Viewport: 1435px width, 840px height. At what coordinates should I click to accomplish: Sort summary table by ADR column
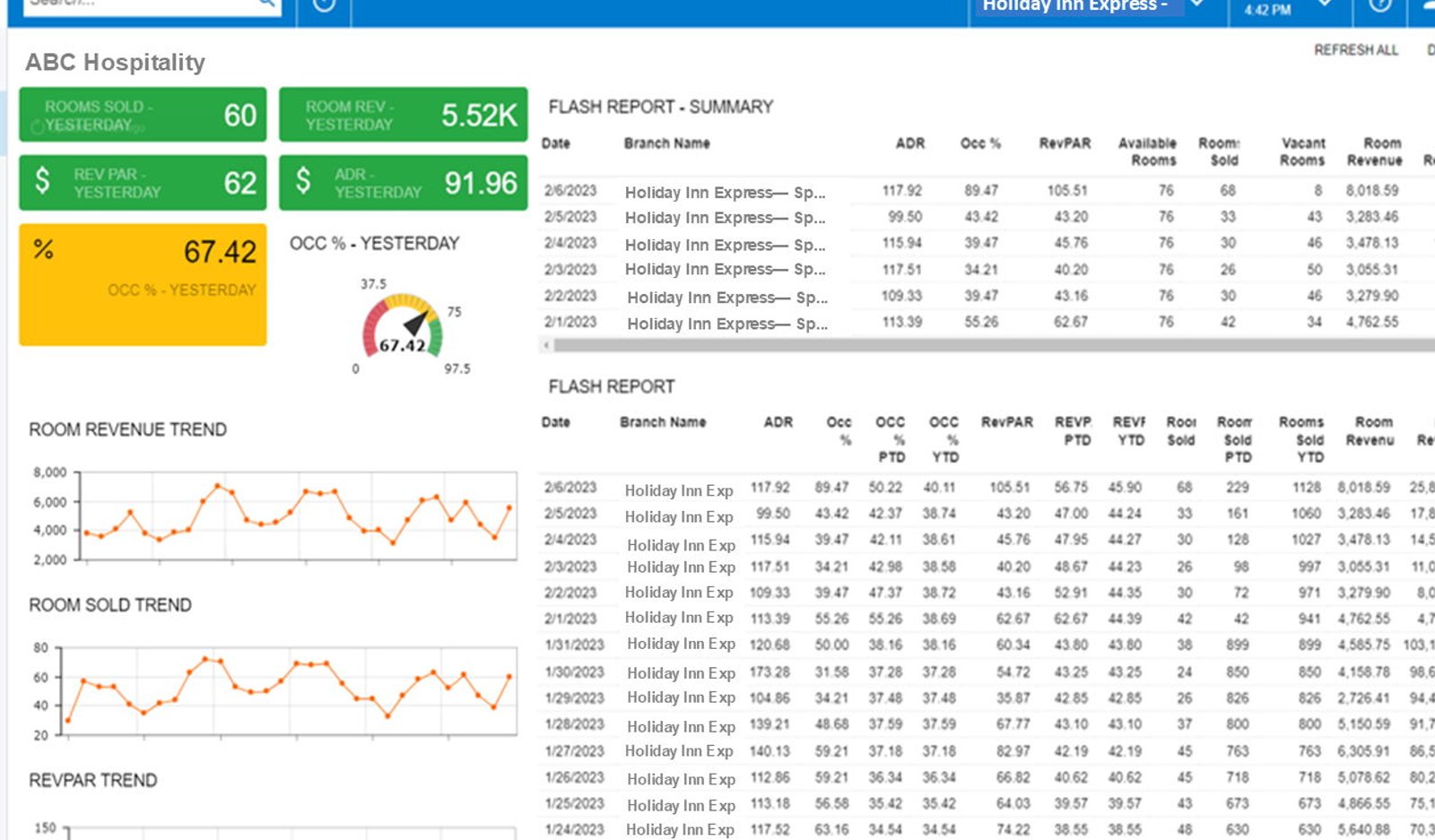coord(909,143)
